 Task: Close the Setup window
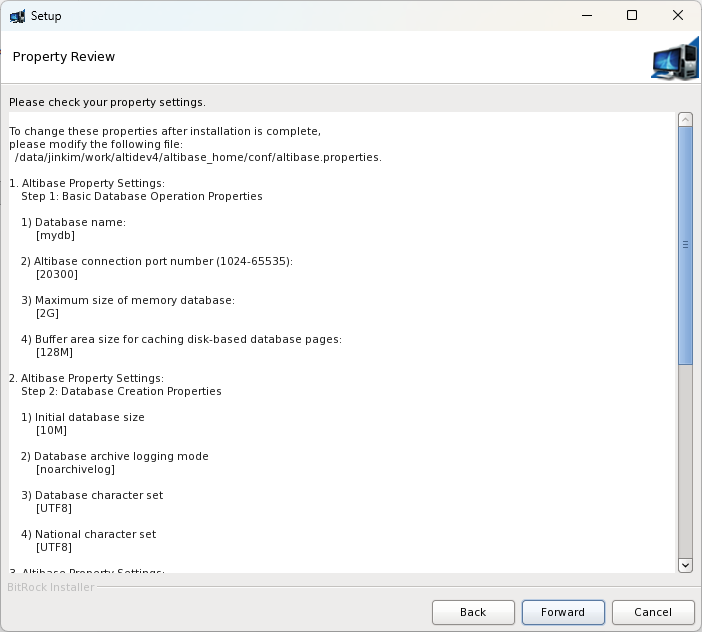point(678,16)
